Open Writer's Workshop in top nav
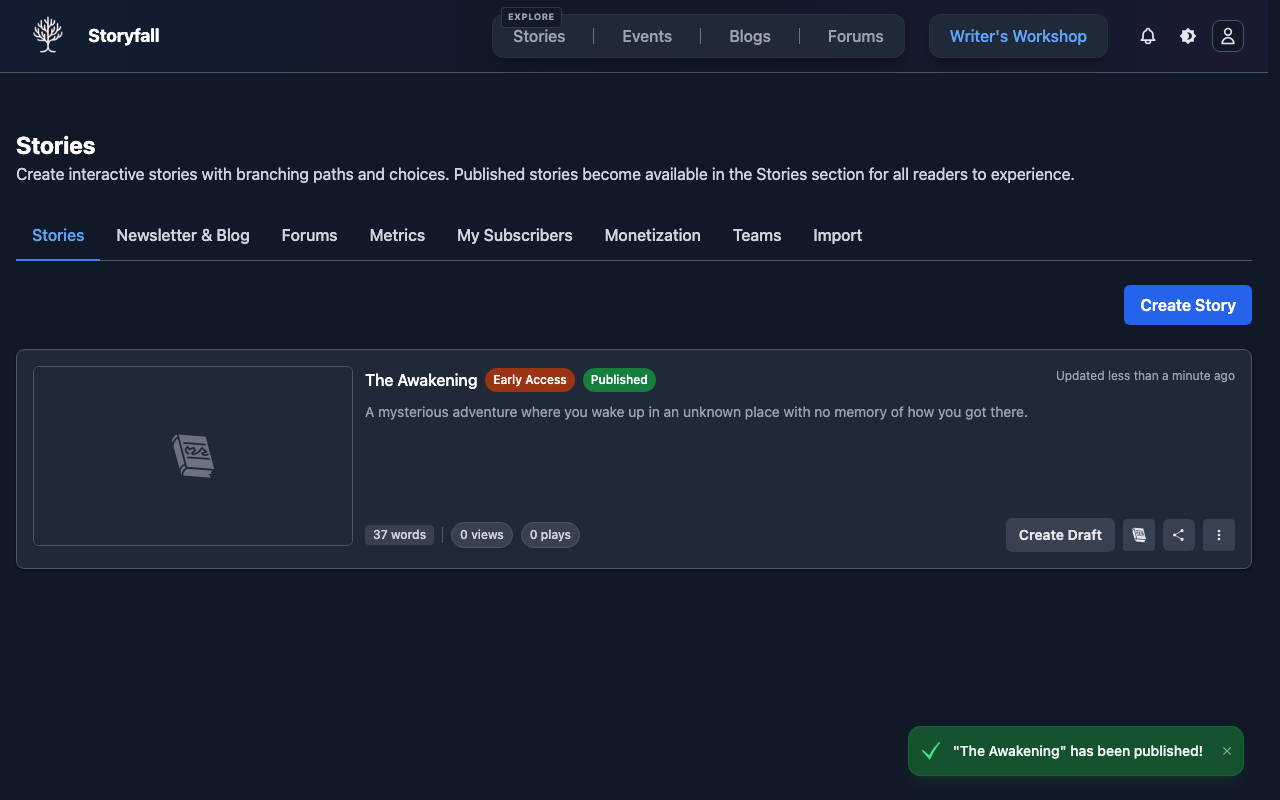 (x=1018, y=36)
